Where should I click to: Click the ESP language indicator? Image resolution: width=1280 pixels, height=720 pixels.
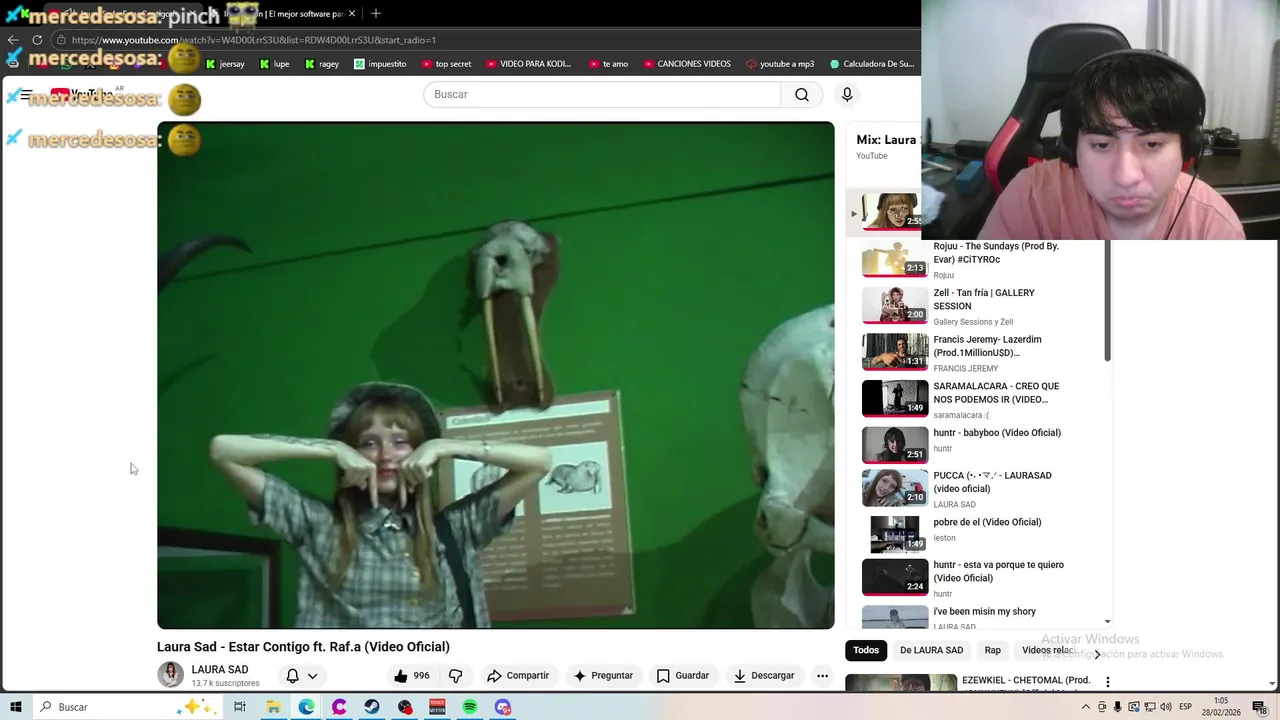[1185, 707]
